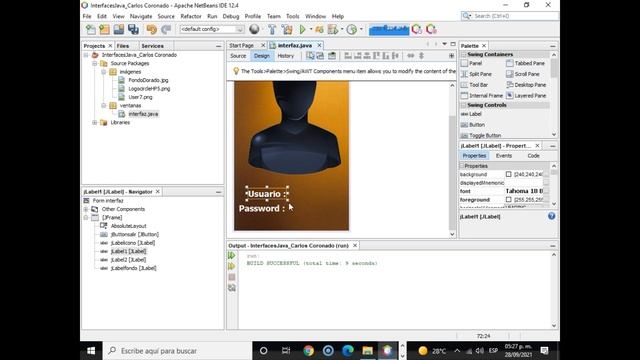
Task: Click the foreground color swatch in Properties
Action: coord(509,200)
